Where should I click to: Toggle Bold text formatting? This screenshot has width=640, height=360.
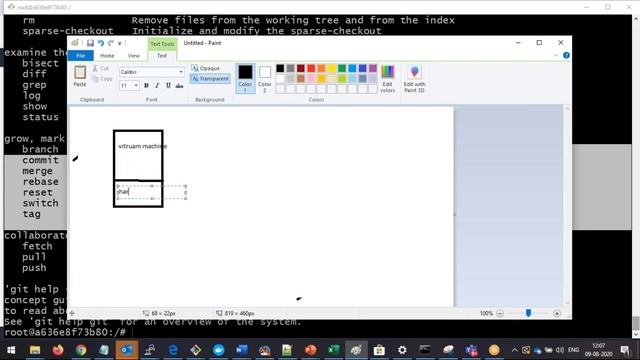[x=146, y=85]
